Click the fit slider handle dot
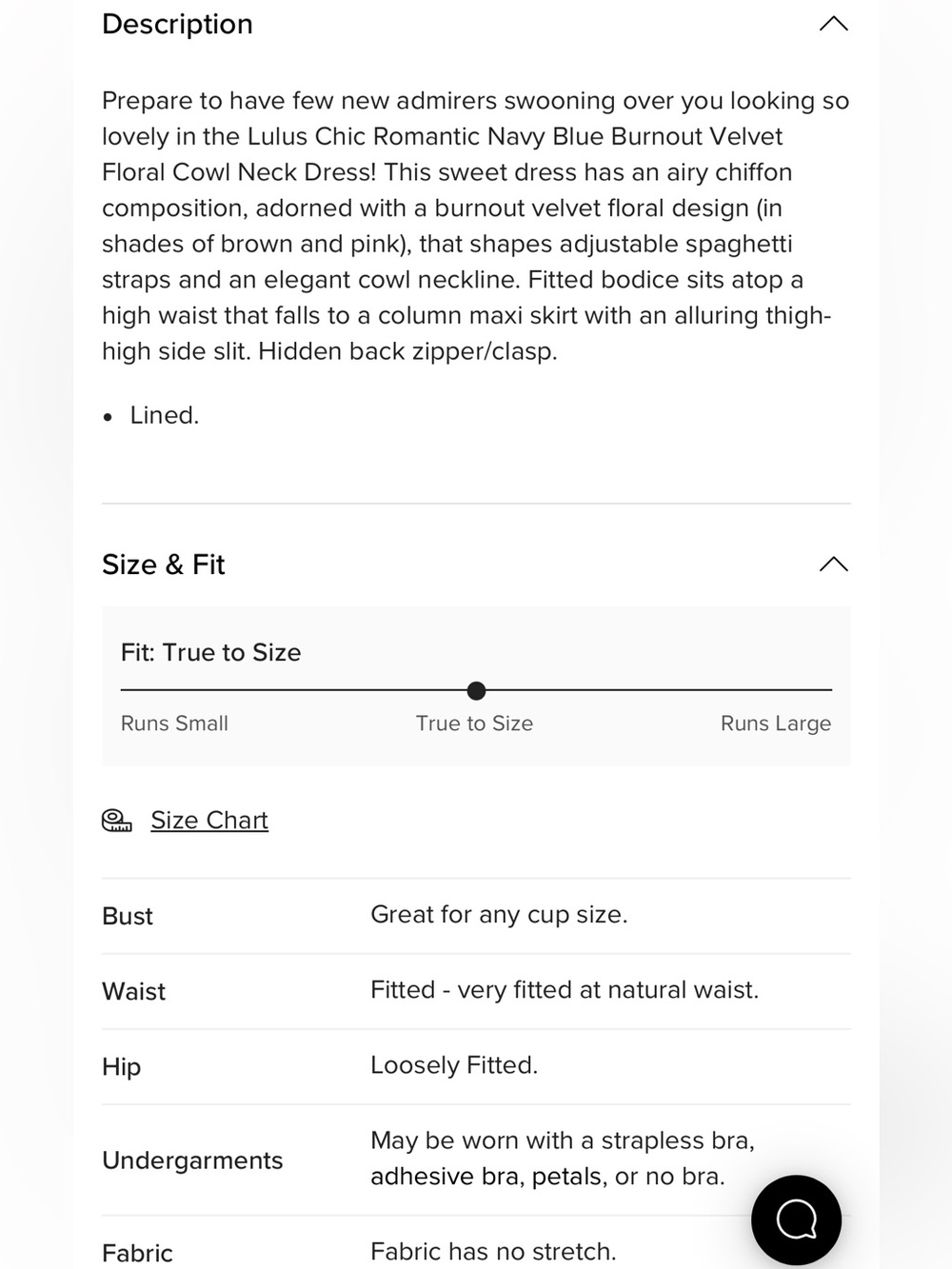The width and height of the screenshot is (952, 1269). point(476,690)
